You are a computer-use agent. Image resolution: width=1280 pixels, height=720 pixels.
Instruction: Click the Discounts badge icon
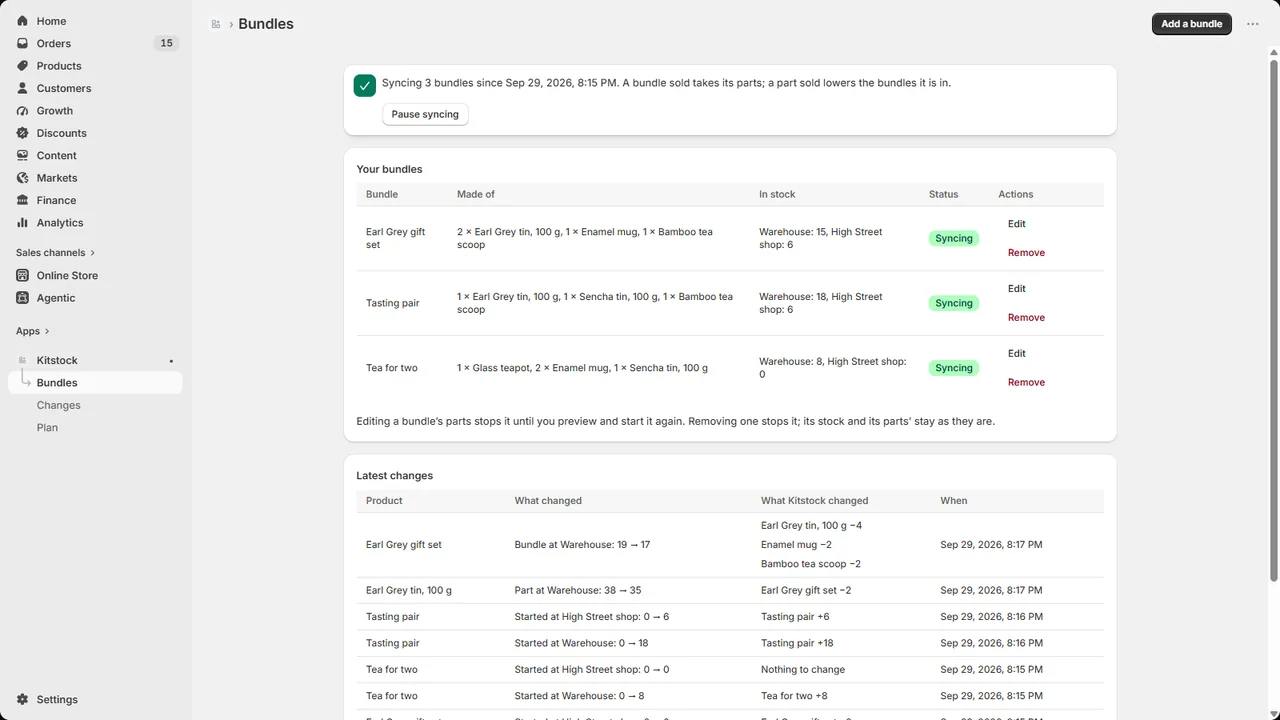click(x=22, y=133)
